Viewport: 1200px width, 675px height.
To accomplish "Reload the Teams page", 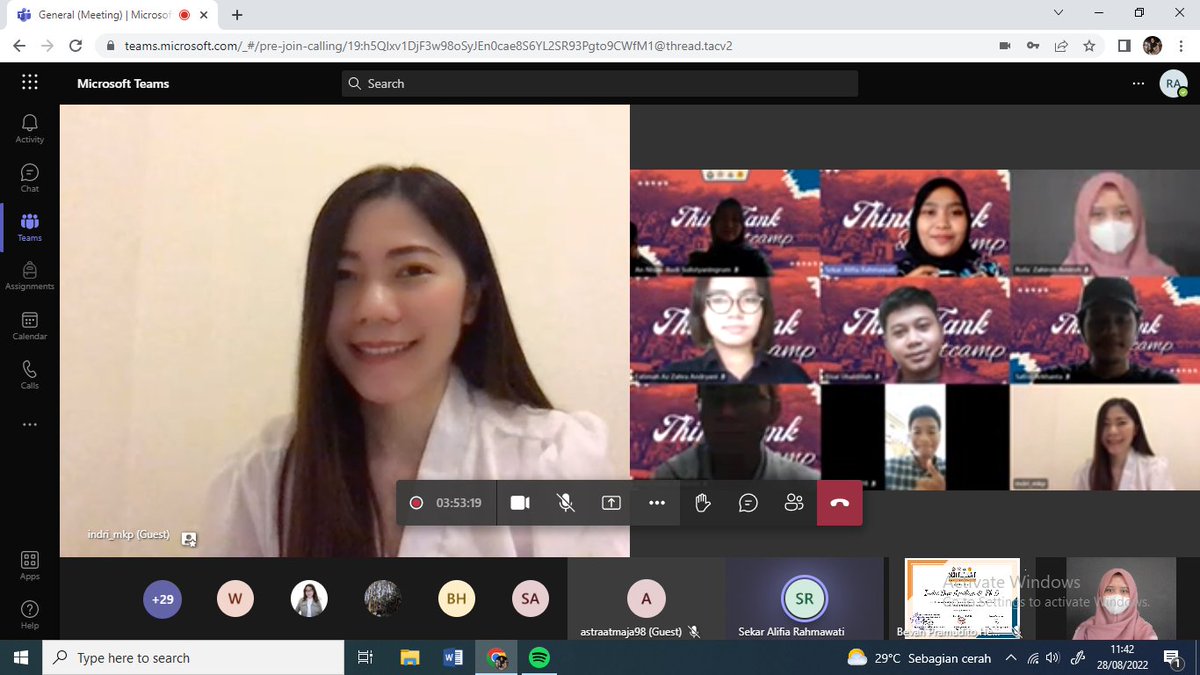I will 75,46.
